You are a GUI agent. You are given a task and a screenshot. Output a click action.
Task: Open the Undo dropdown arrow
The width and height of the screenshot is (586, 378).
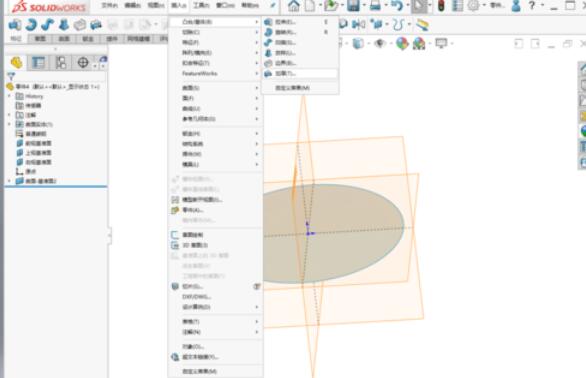coord(408,6)
